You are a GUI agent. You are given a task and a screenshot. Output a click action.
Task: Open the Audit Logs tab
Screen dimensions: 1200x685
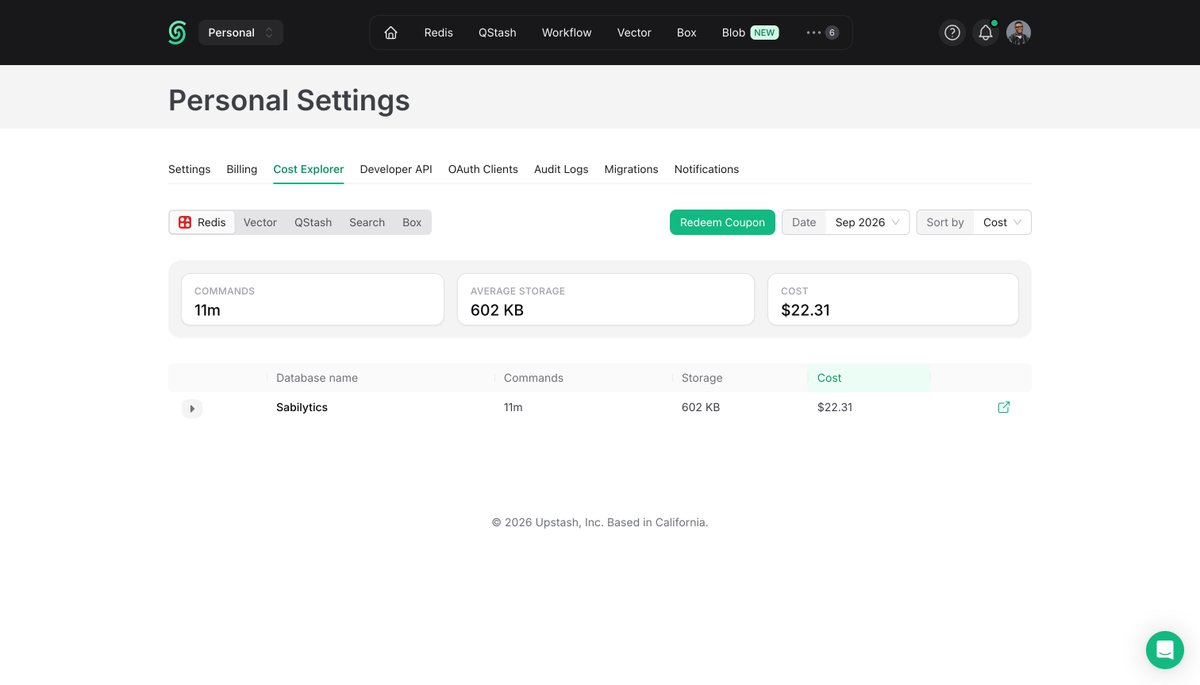561,169
